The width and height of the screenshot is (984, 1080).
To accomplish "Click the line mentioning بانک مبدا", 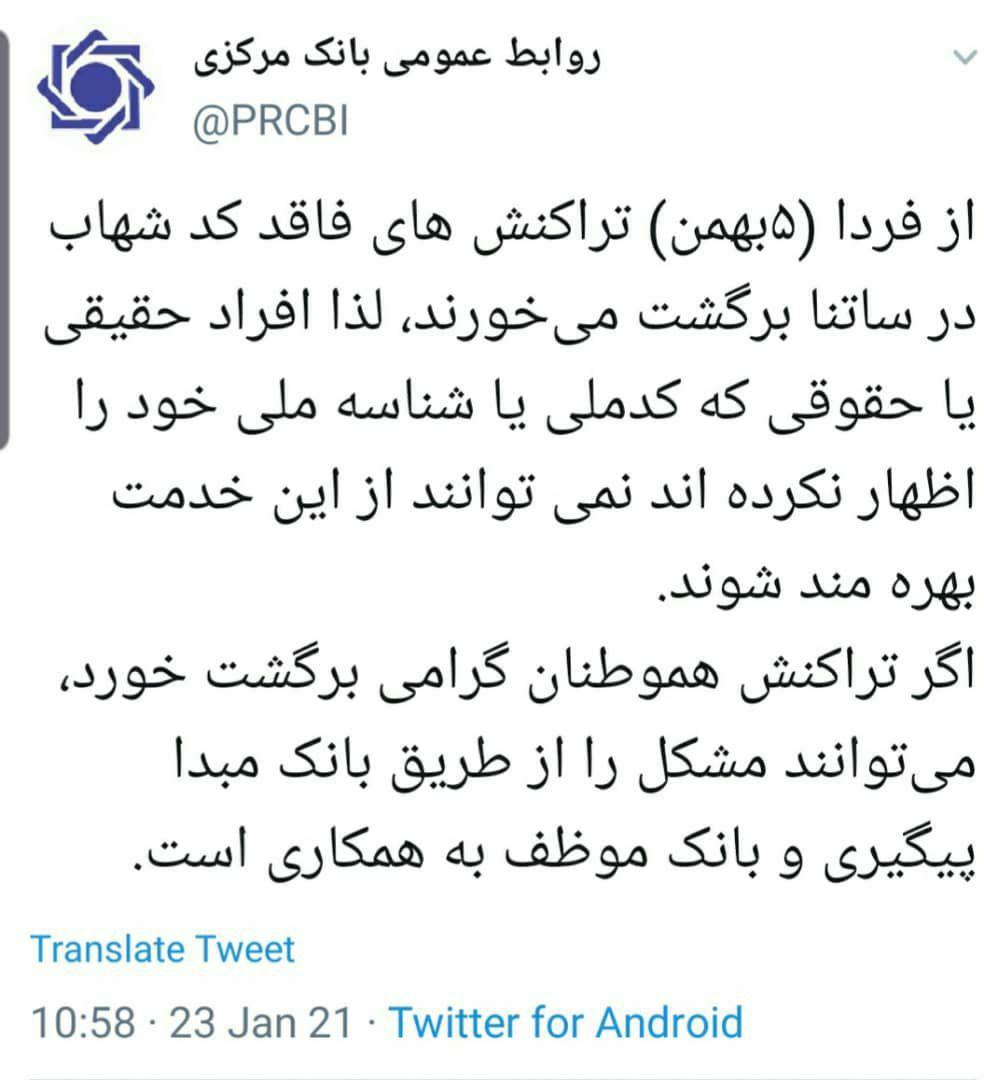I will [x=576, y=766].
